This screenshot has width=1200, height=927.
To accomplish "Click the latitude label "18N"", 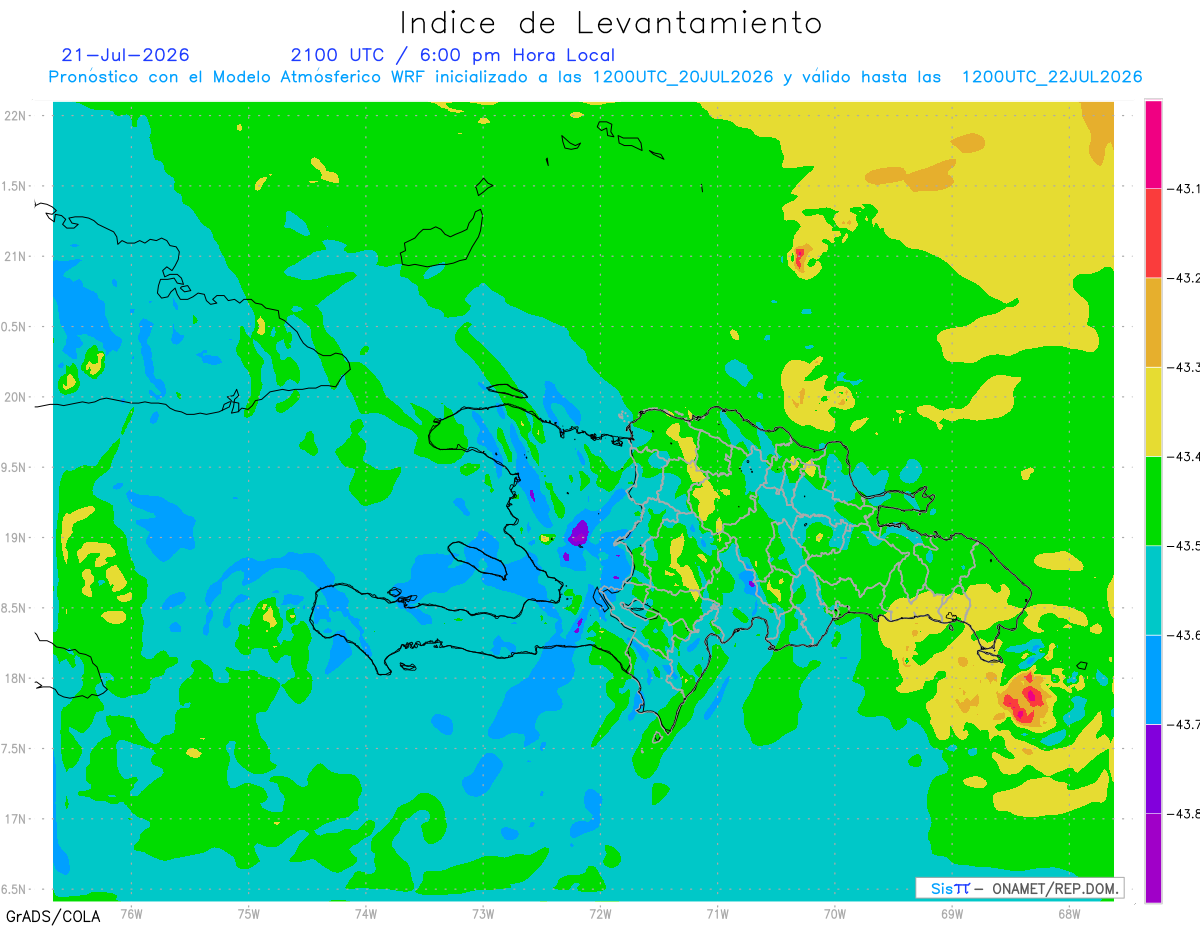I will pos(17,678).
